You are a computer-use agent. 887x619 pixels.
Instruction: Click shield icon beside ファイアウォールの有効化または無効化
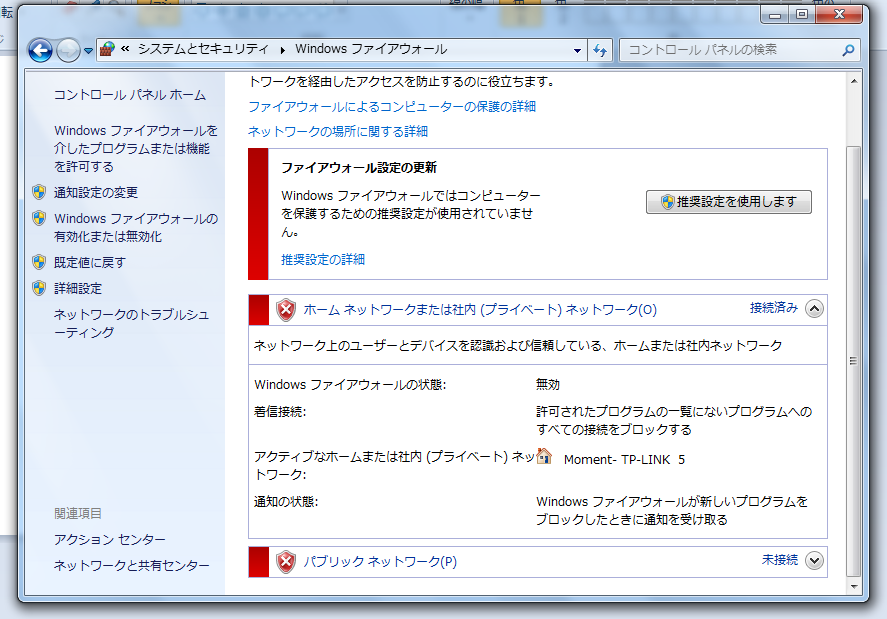click(39, 218)
